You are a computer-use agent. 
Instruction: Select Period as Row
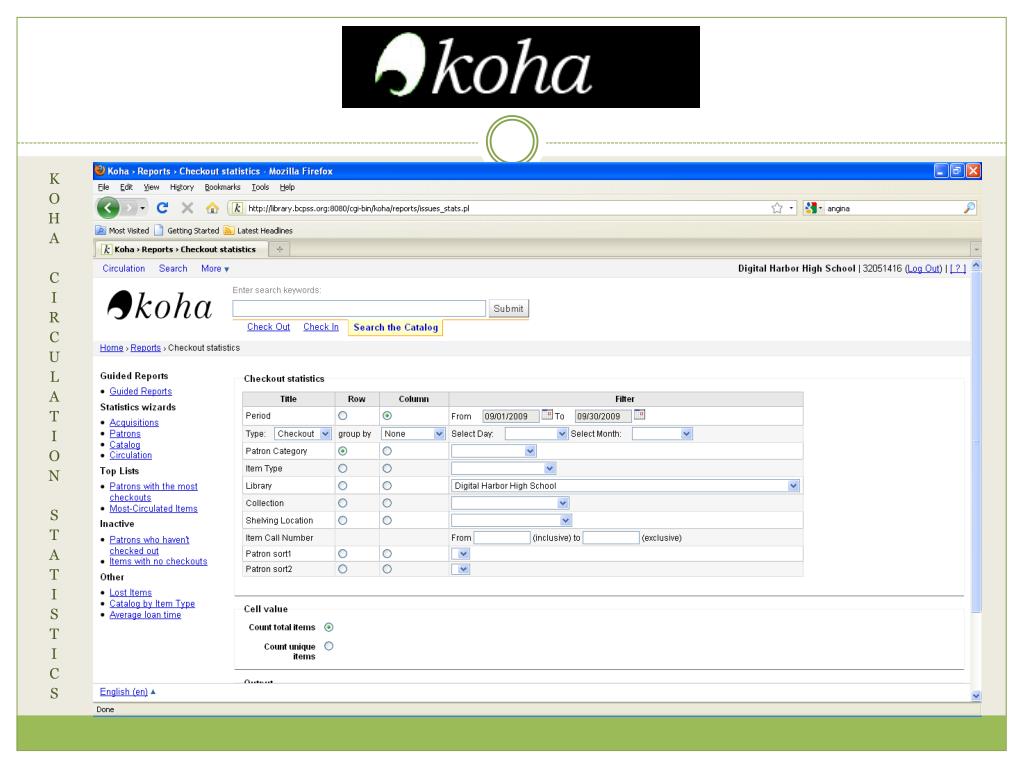(x=343, y=416)
